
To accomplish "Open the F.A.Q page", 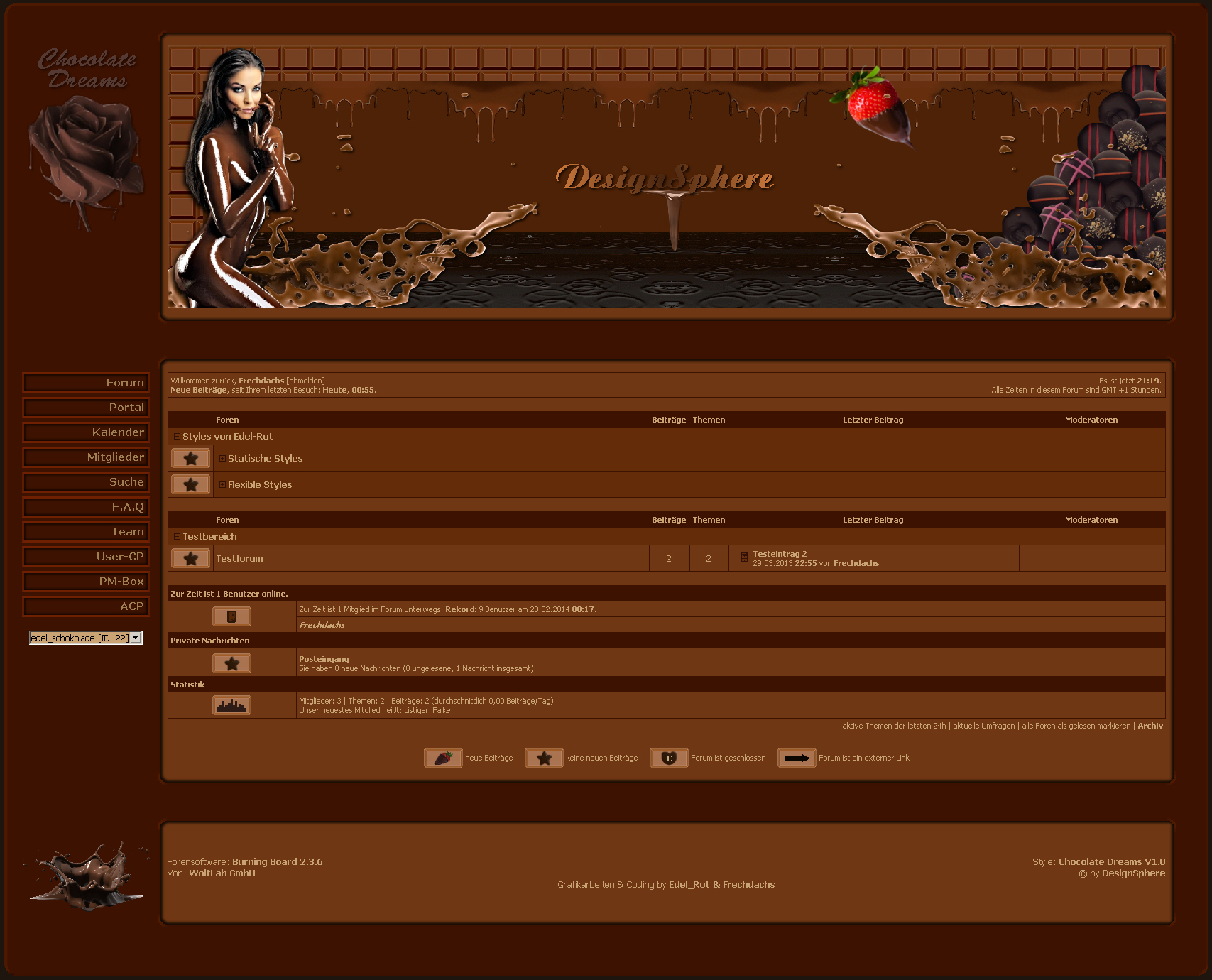I will pyautogui.click(x=86, y=507).
